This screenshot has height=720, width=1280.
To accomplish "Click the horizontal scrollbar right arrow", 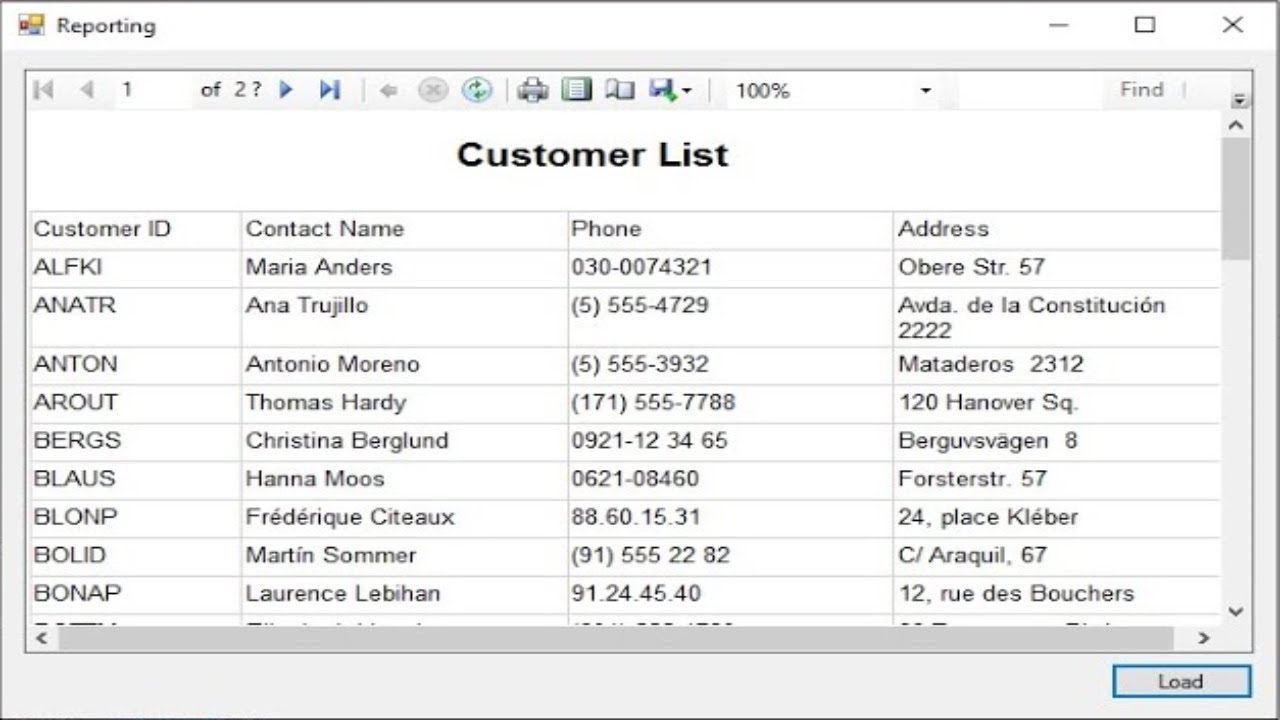I will (1204, 638).
